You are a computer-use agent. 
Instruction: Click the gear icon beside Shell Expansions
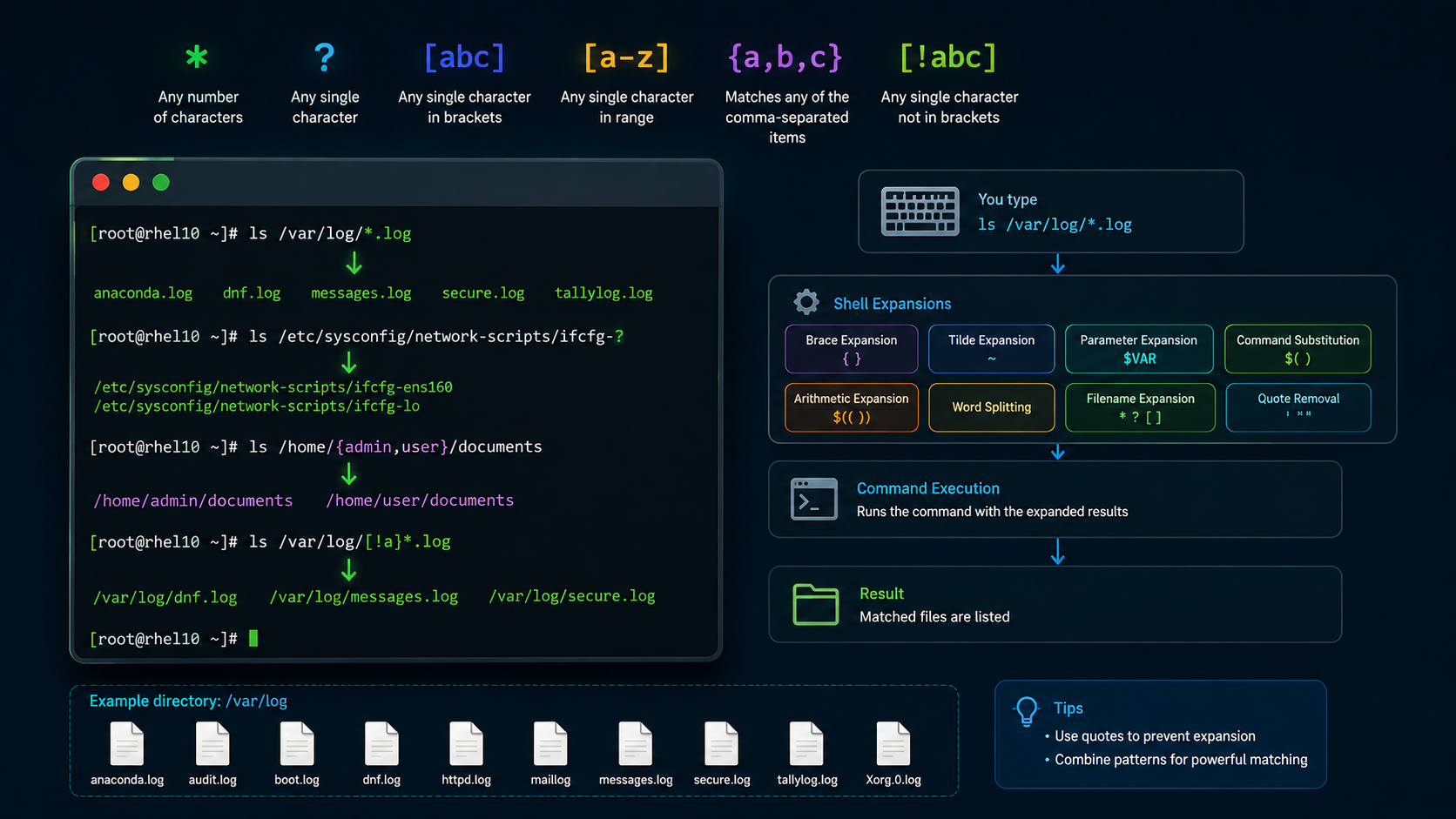[806, 302]
